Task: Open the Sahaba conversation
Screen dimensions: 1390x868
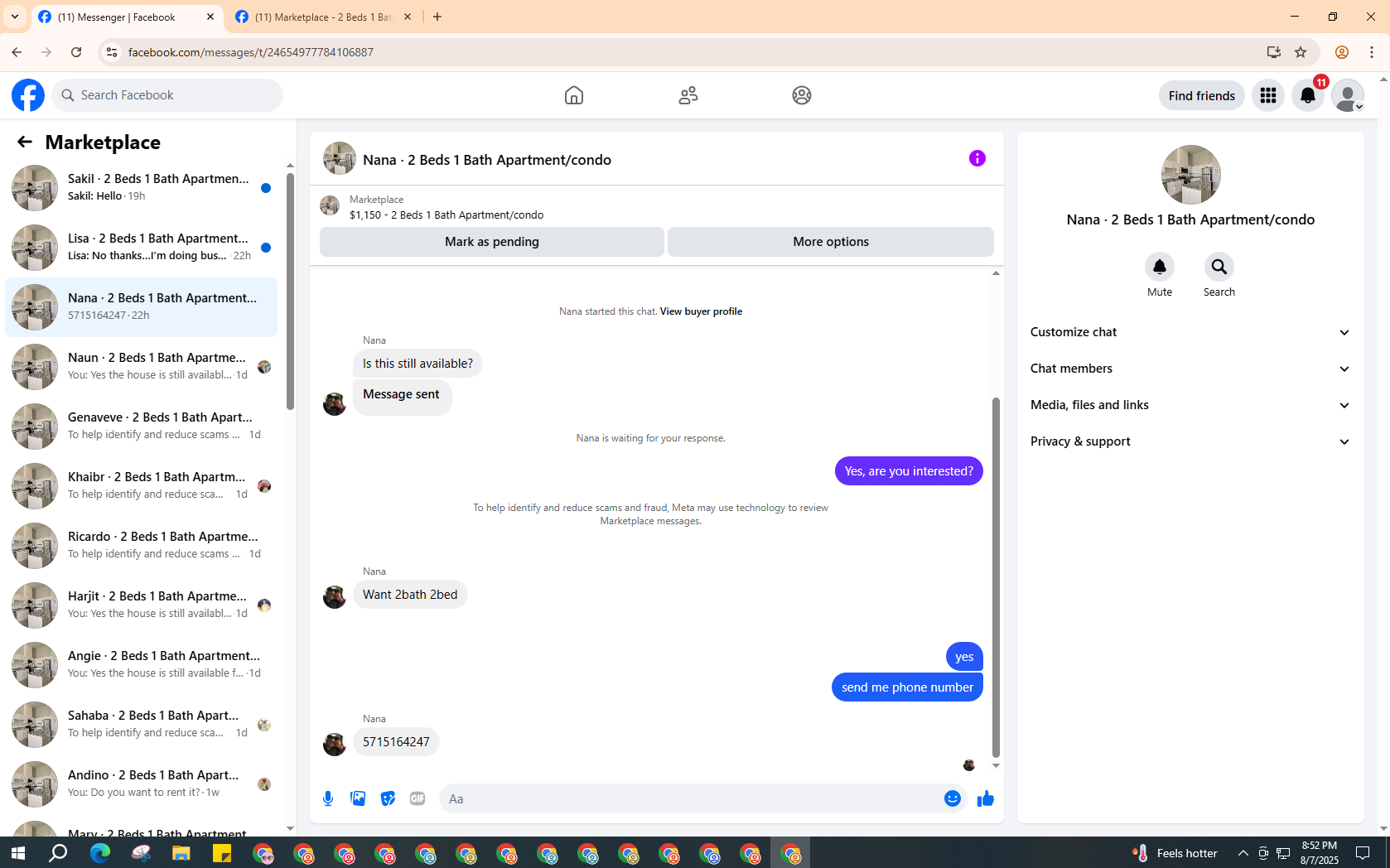Action: (x=142, y=725)
